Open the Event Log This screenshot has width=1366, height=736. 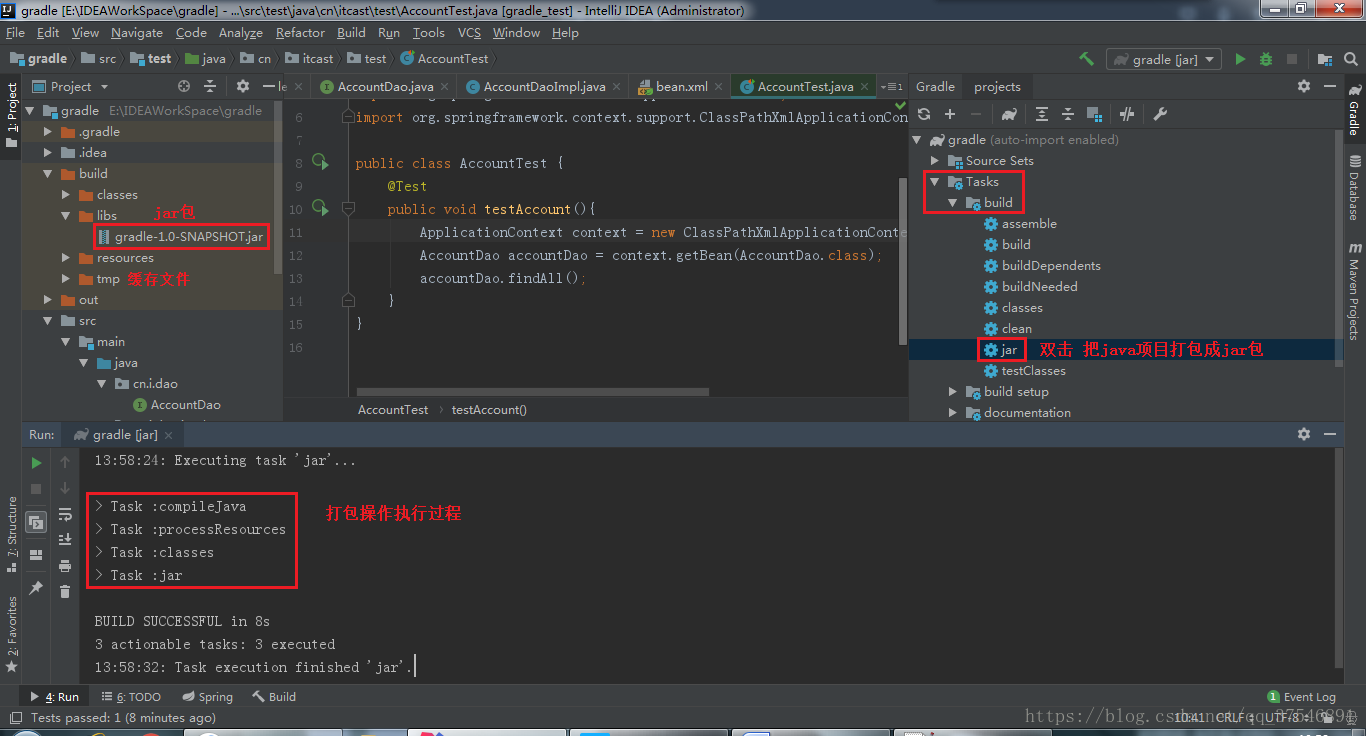pyautogui.click(x=1301, y=697)
